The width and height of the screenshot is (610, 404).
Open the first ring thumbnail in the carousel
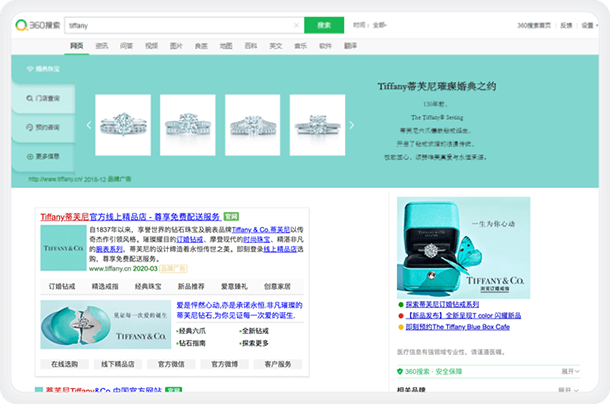(x=123, y=125)
